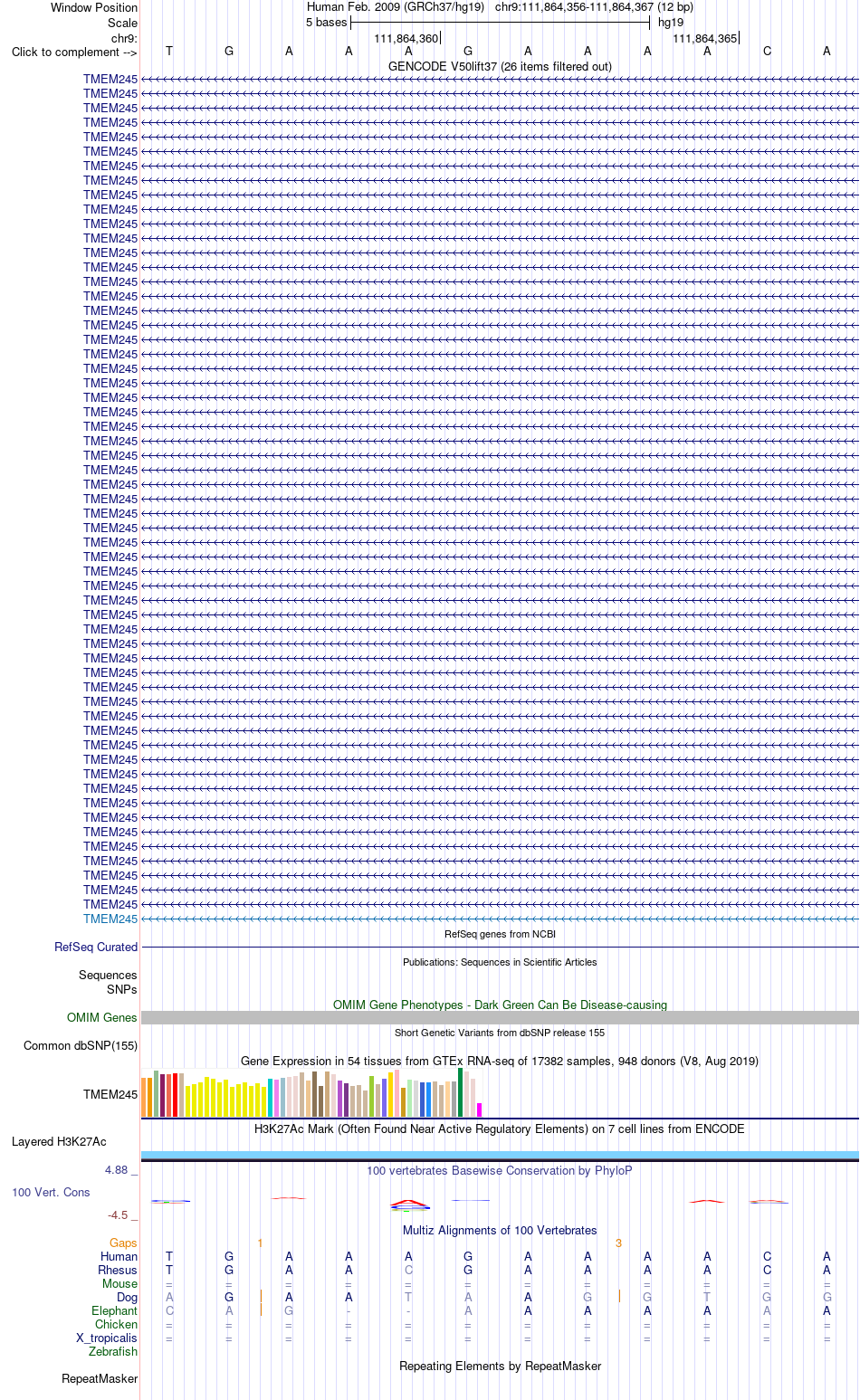Click the 'X_tropicalis' alignment row label
Screen dimensions: 860x1400
tap(107, 1338)
